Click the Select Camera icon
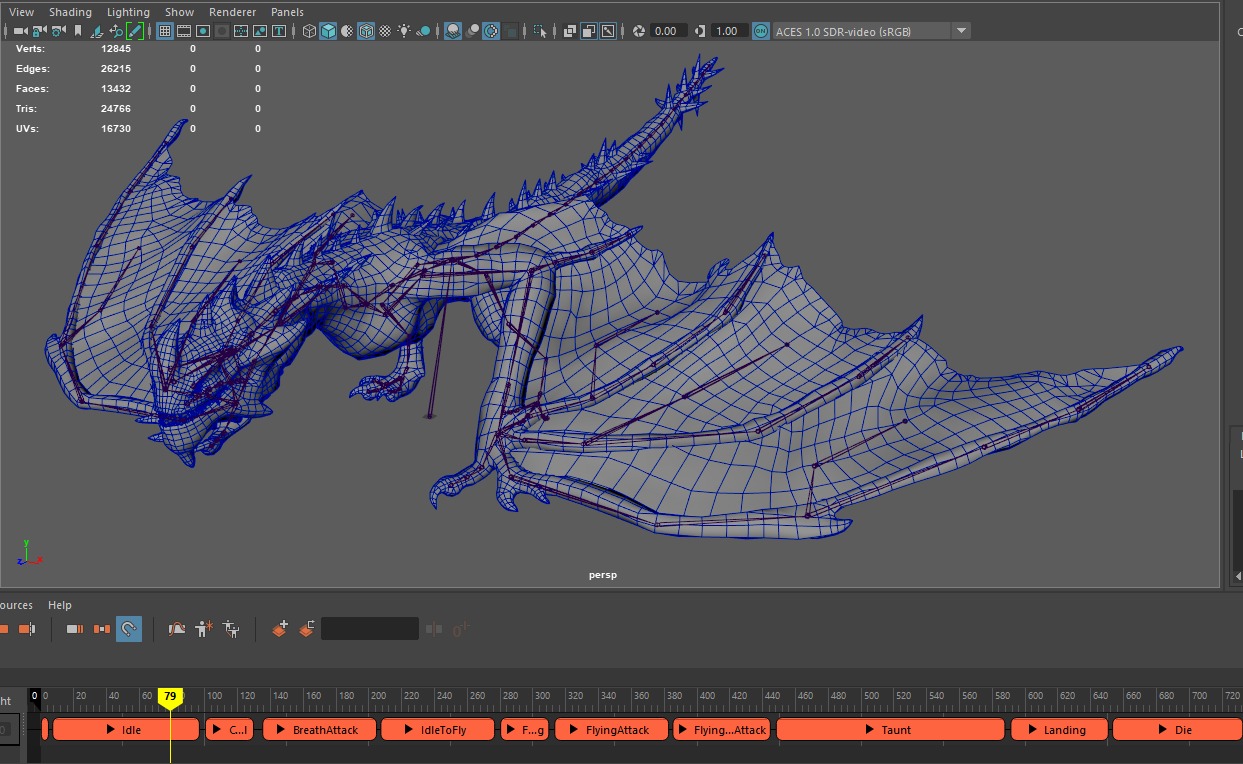This screenshot has width=1243, height=764. (20, 31)
